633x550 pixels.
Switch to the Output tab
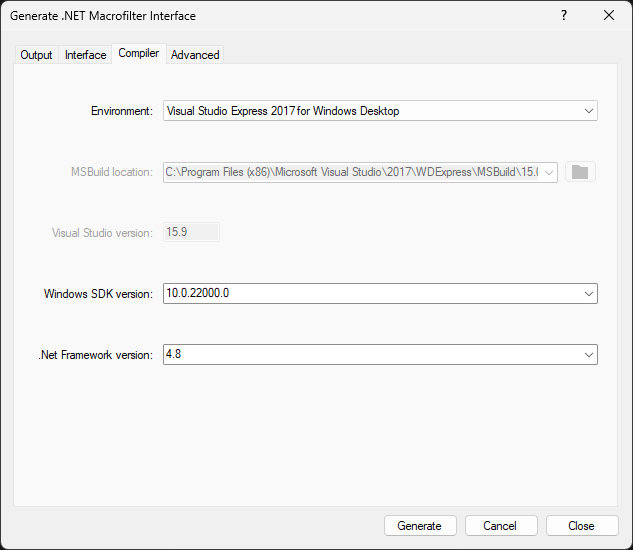(37, 55)
